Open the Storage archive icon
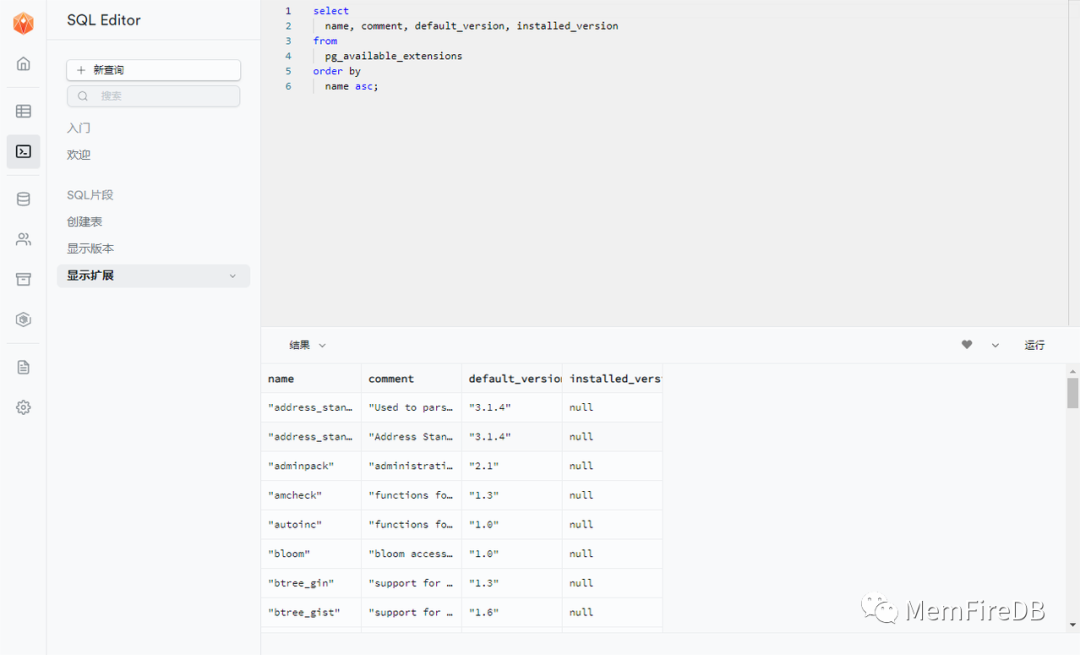This screenshot has height=655, width=1080. click(23, 279)
